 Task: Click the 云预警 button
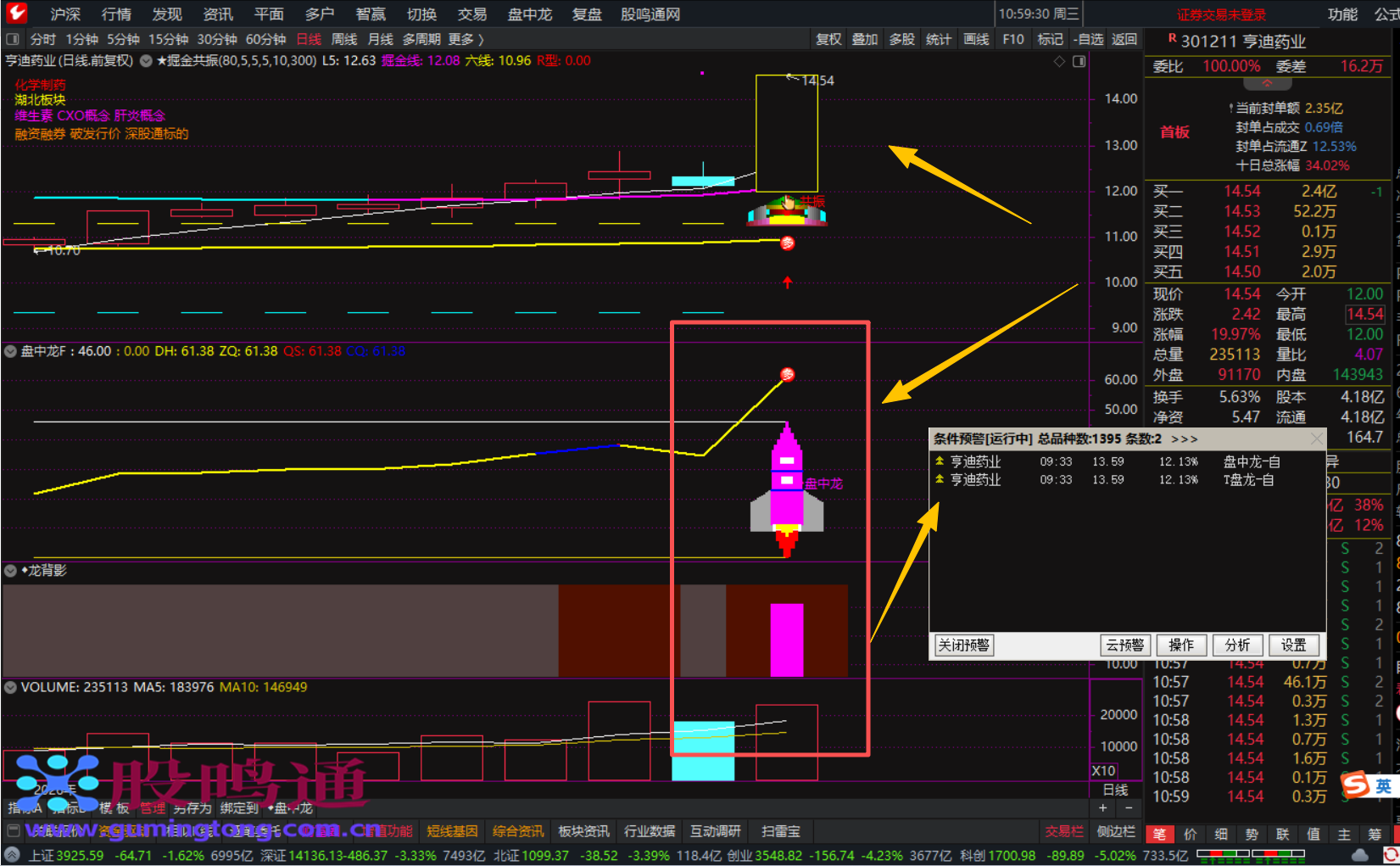(x=1125, y=645)
